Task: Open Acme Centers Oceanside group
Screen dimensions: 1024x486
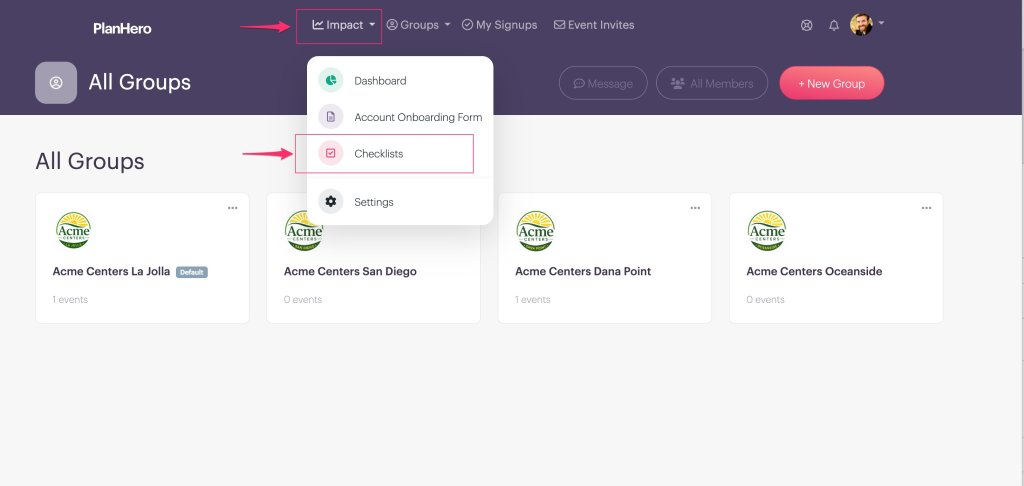Action: coord(814,271)
